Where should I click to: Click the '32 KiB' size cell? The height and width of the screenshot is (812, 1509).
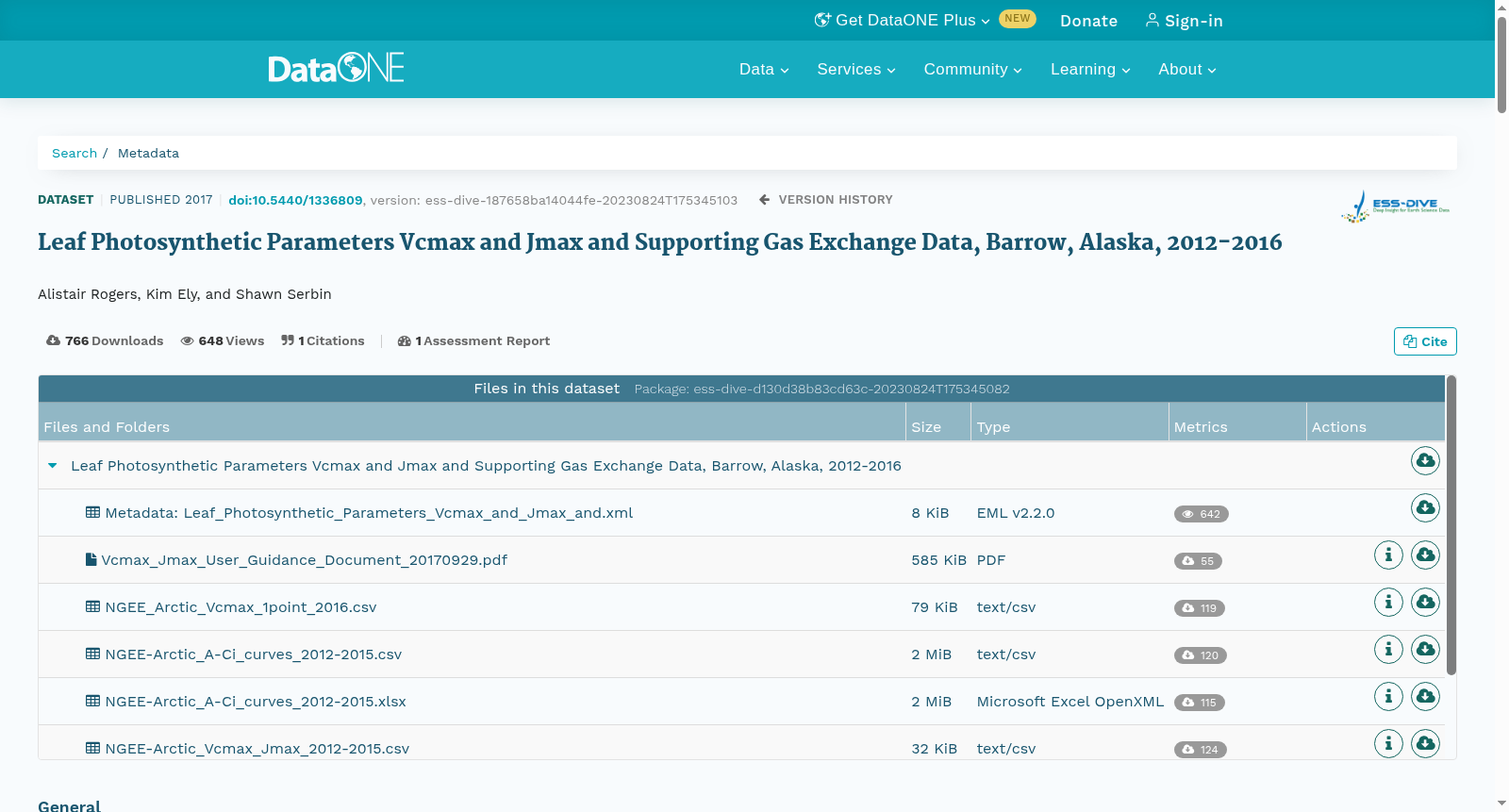(935, 749)
